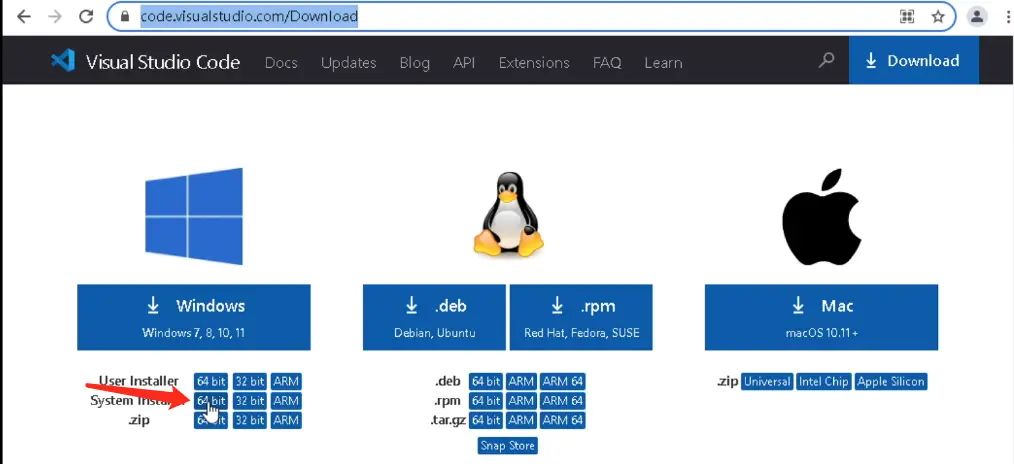The image size is (1014, 464).
Task: Download System Installer ARM
Action: coord(286,401)
